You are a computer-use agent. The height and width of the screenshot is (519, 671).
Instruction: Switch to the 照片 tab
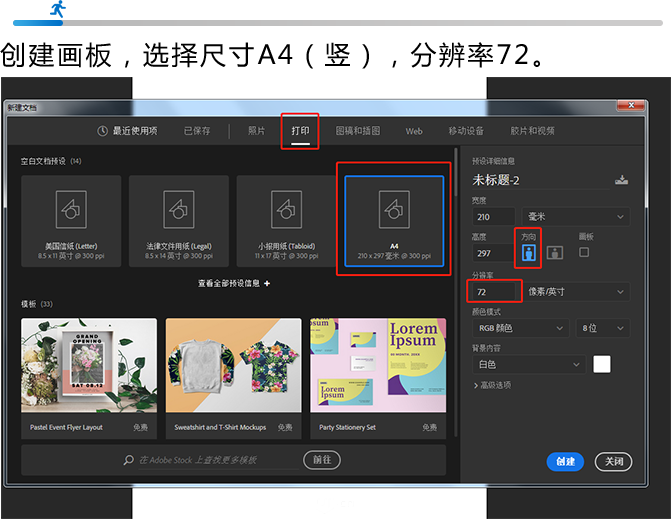pyautogui.click(x=256, y=131)
